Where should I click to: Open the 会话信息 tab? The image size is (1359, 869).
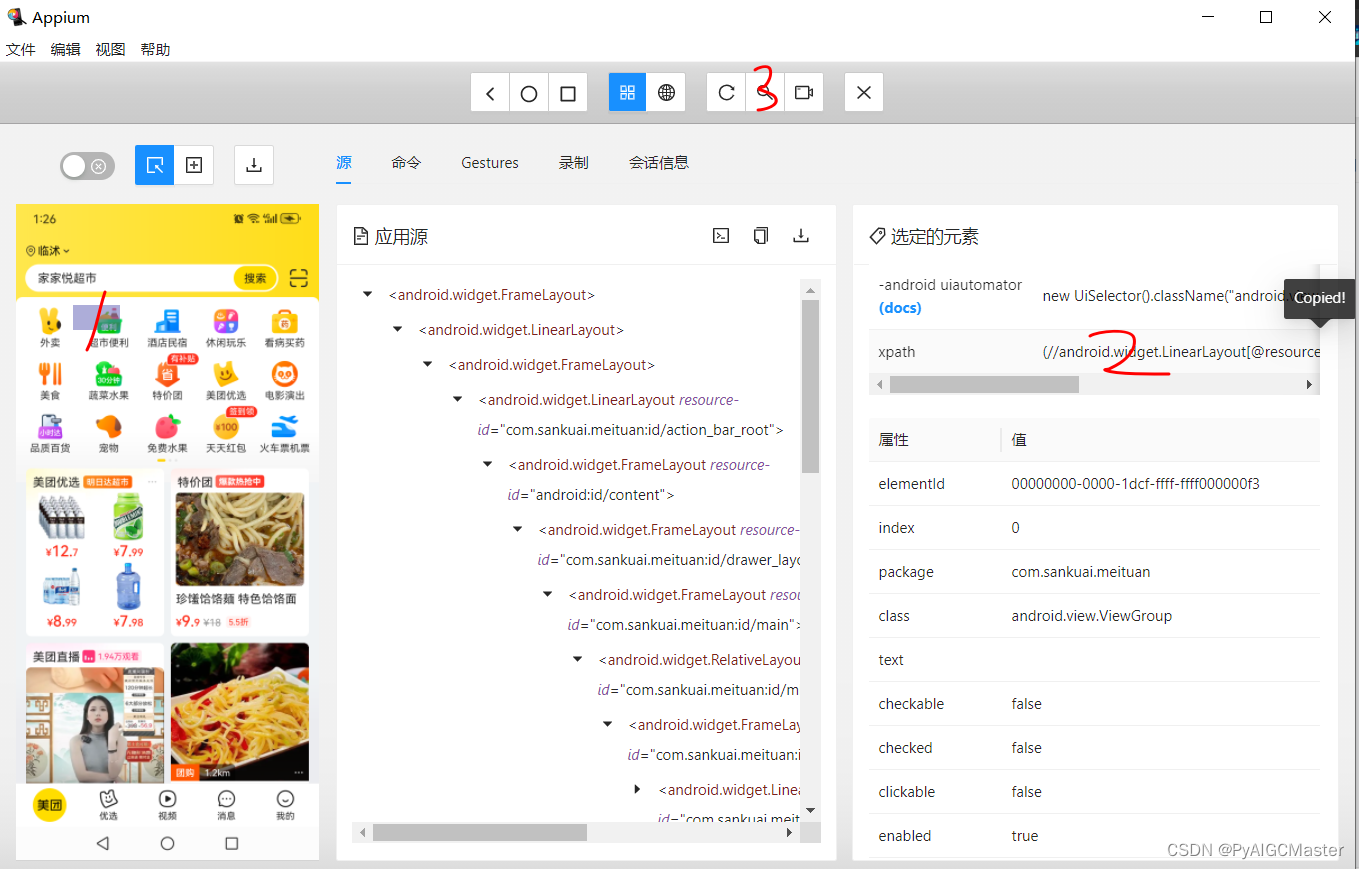pyautogui.click(x=658, y=162)
